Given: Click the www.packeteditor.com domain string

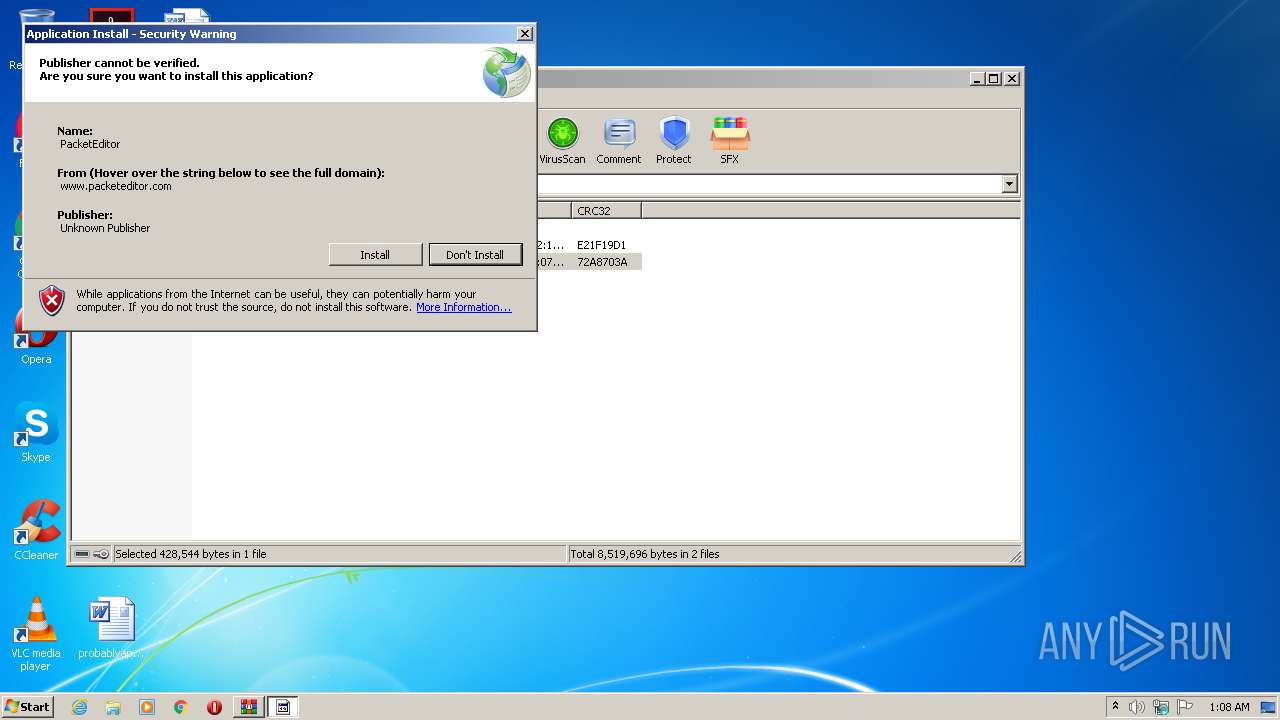Looking at the screenshot, I should (116, 186).
